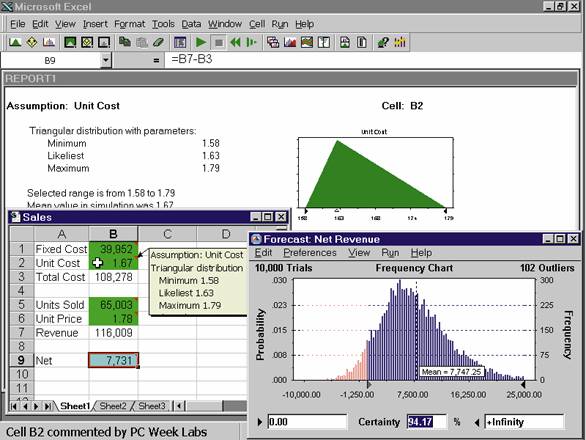Open Excel Window menu
586x440 pixels.
coord(225,24)
